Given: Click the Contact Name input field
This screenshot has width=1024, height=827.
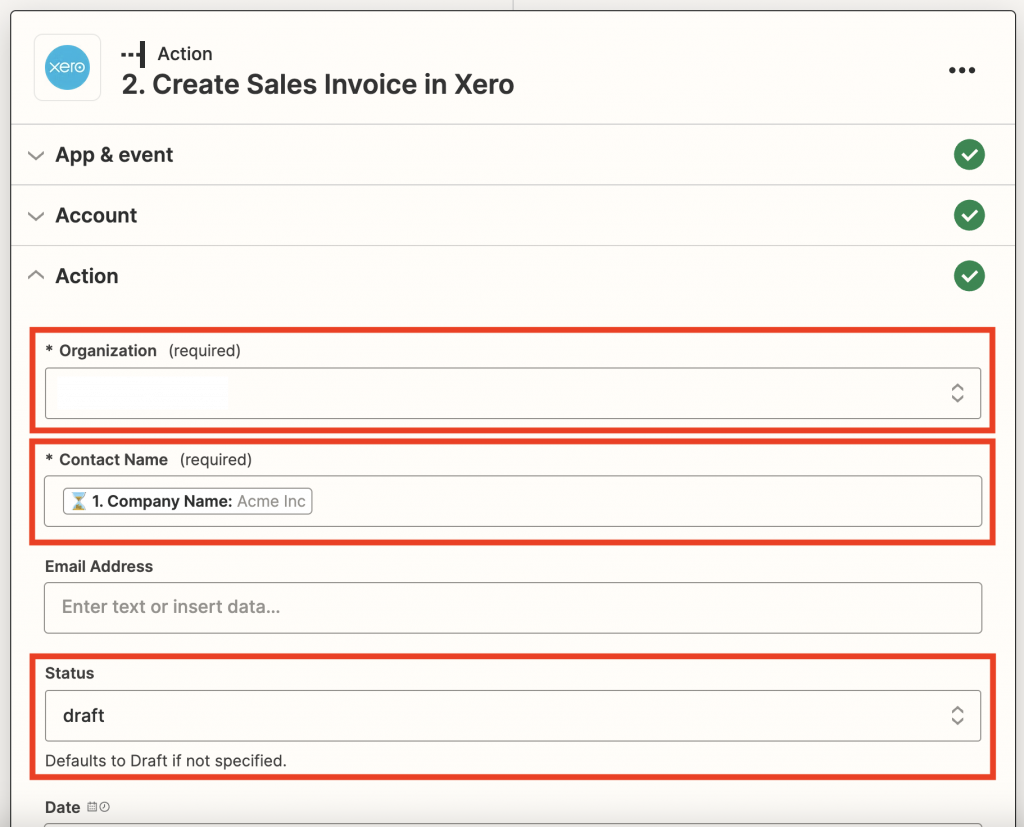Looking at the screenshot, I should coord(513,501).
